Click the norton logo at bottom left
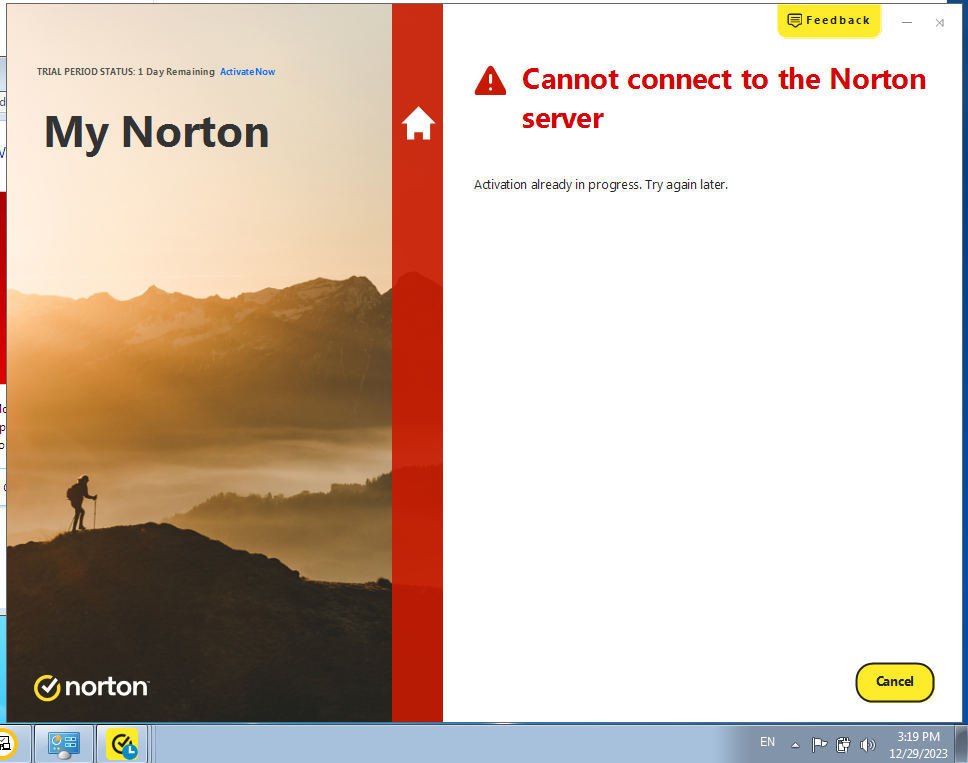 (91, 687)
